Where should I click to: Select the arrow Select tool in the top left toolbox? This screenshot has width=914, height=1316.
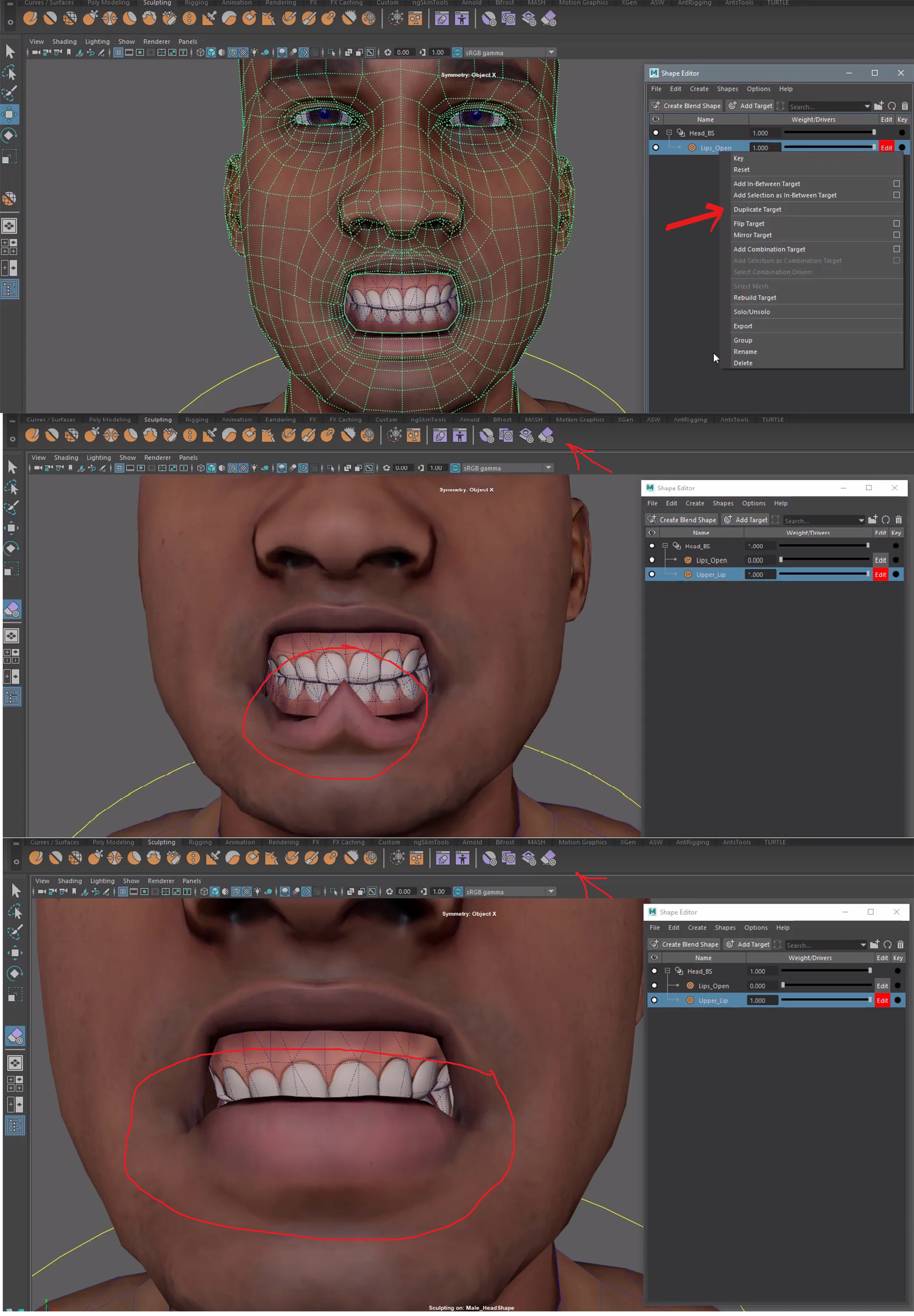tap(10, 52)
